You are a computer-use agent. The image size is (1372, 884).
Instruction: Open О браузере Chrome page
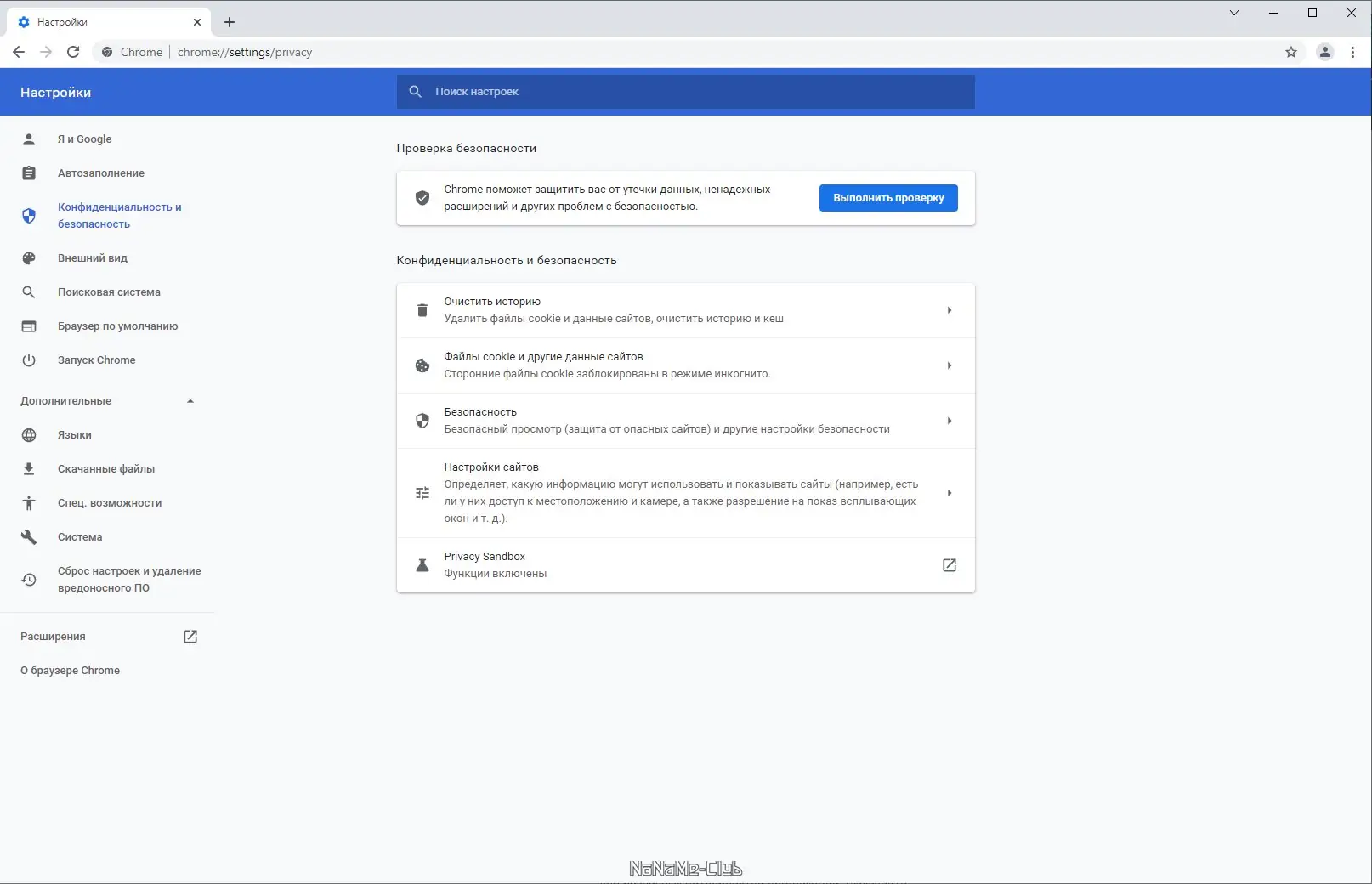tap(70, 670)
